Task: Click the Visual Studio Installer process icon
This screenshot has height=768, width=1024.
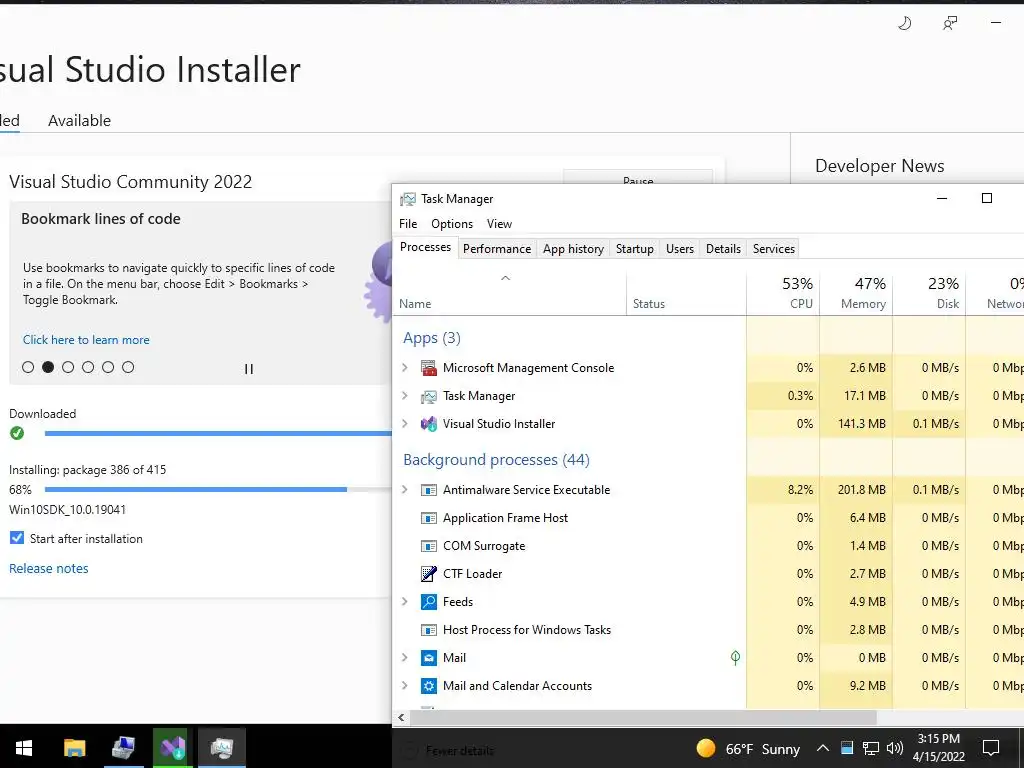Action: pos(428,424)
